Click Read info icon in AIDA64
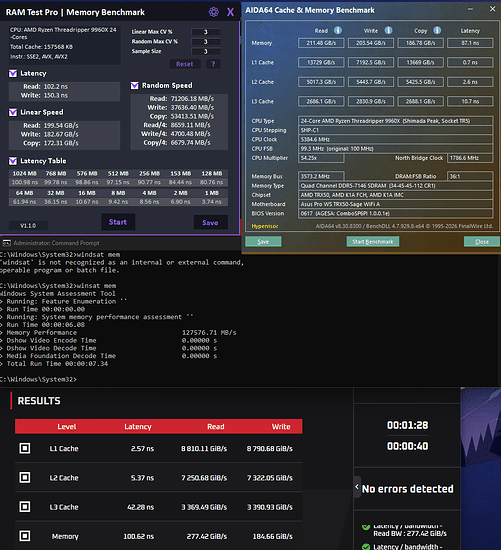Screen dimensions: 501x550 click(338, 31)
